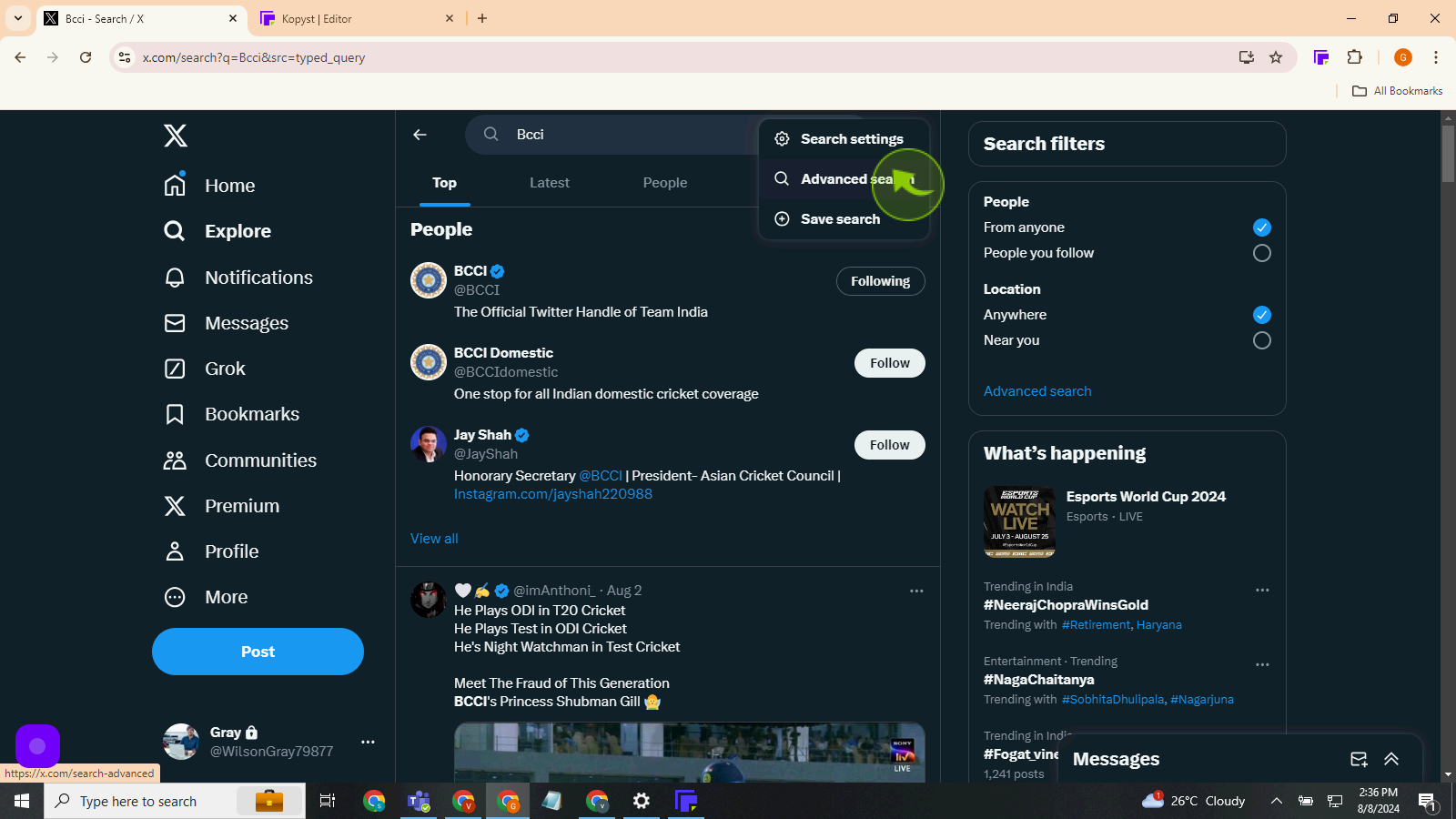Open the options menu on @imAnthoni_'s post
The width and height of the screenshot is (1456, 819).
[916, 591]
